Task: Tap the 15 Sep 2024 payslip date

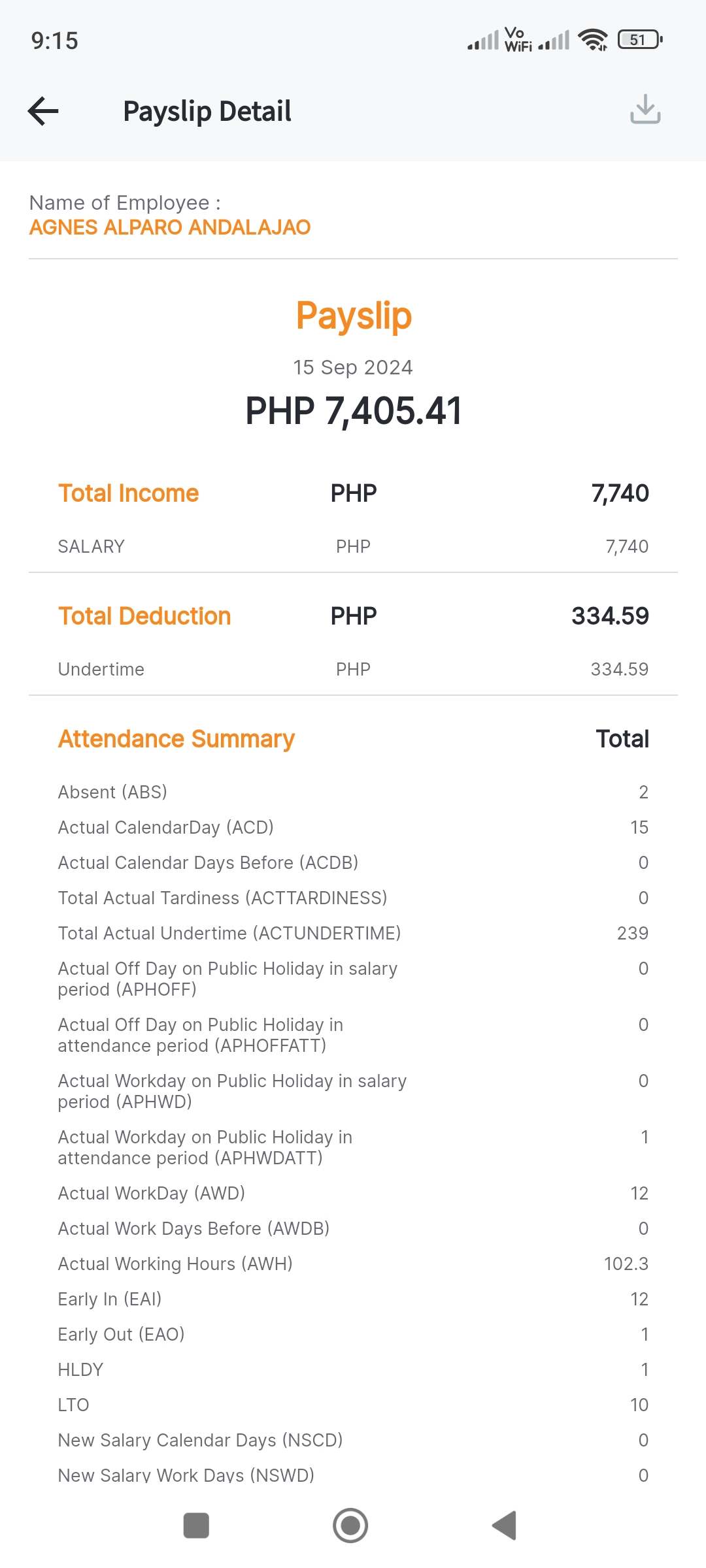Action: (x=353, y=367)
